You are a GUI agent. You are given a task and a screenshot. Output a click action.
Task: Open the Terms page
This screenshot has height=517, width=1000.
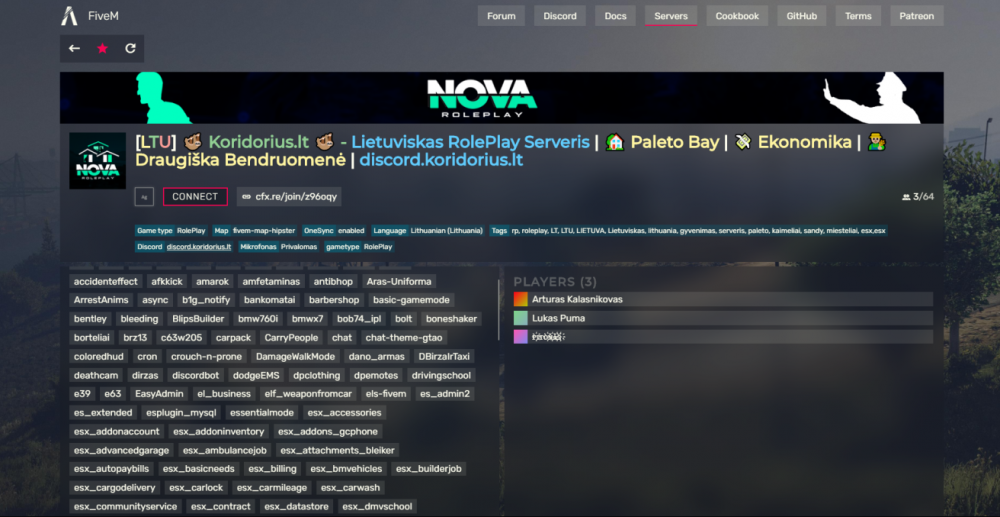click(x=858, y=16)
